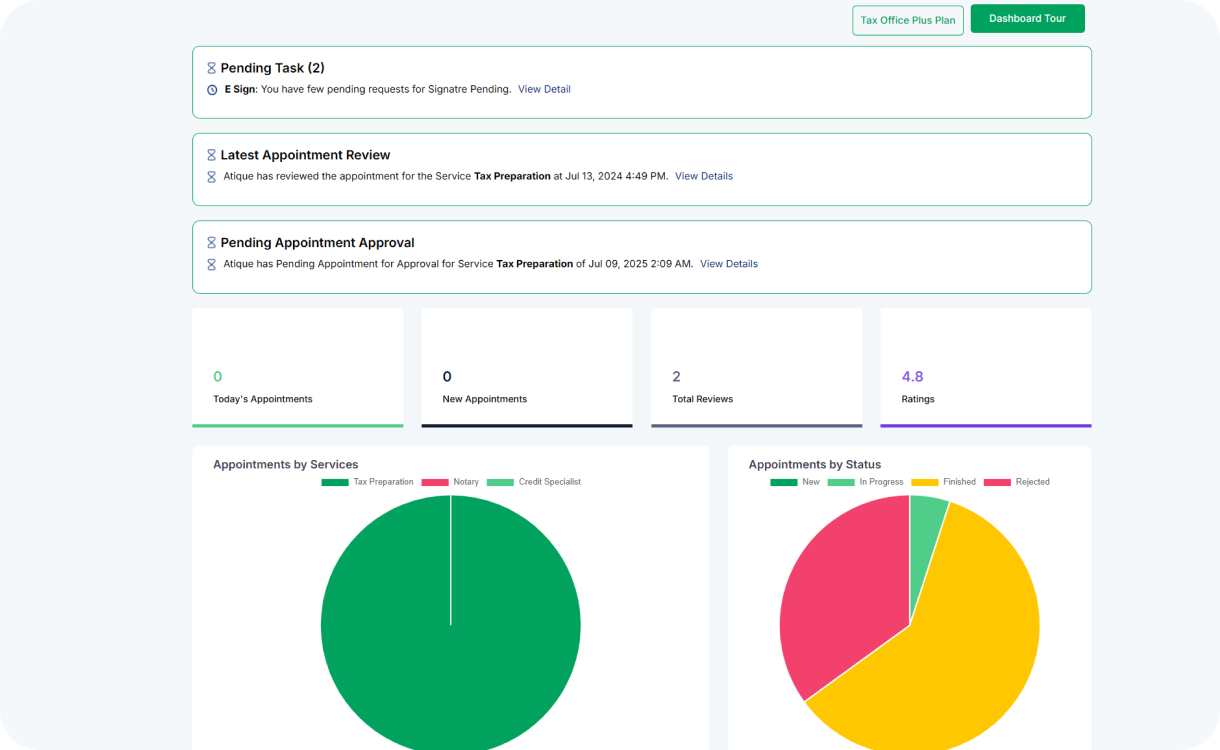Toggle Tax Preparation legend in services chart
Viewport: 1220px width, 750px height.
(x=368, y=482)
